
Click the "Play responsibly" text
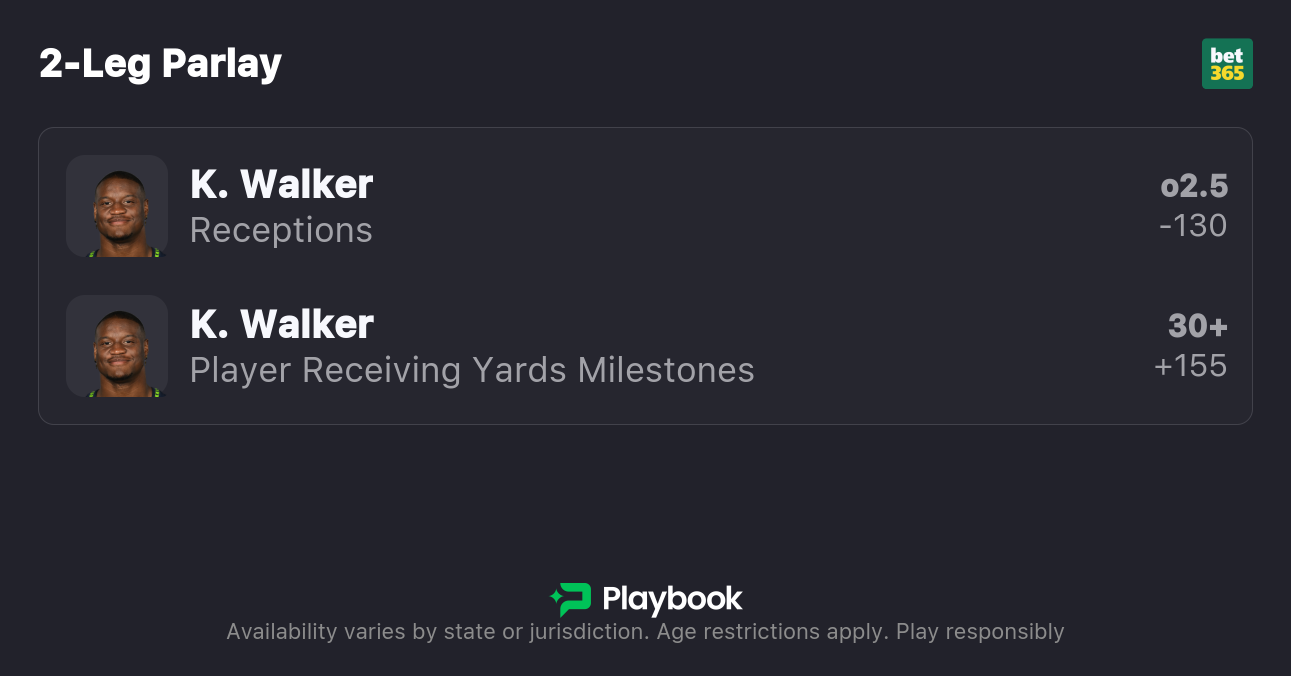pos(980,632)
